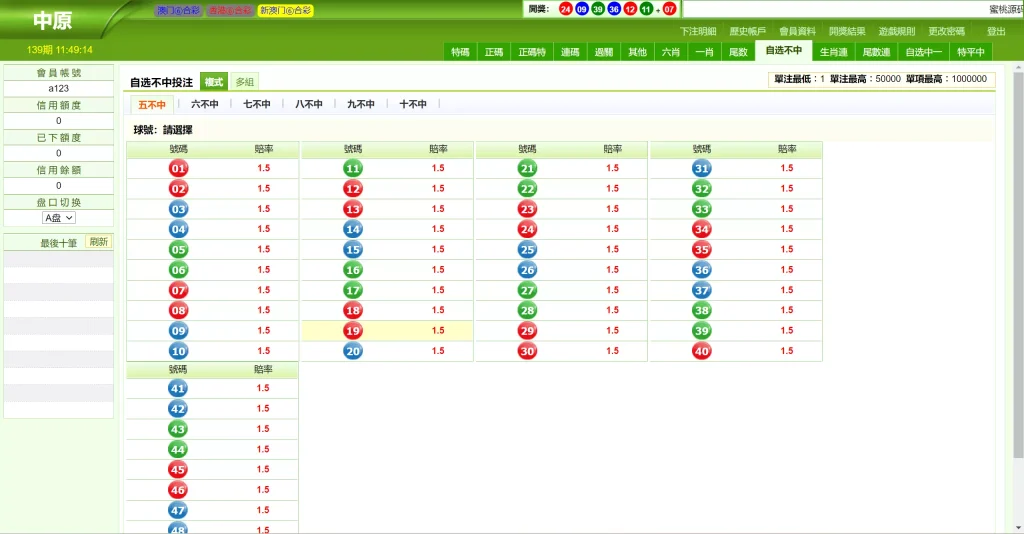Image resolution: width=1024 pixels, height=534 pixels.
Task: Click the 中原 site logo
Action: (x=52, y=21)
